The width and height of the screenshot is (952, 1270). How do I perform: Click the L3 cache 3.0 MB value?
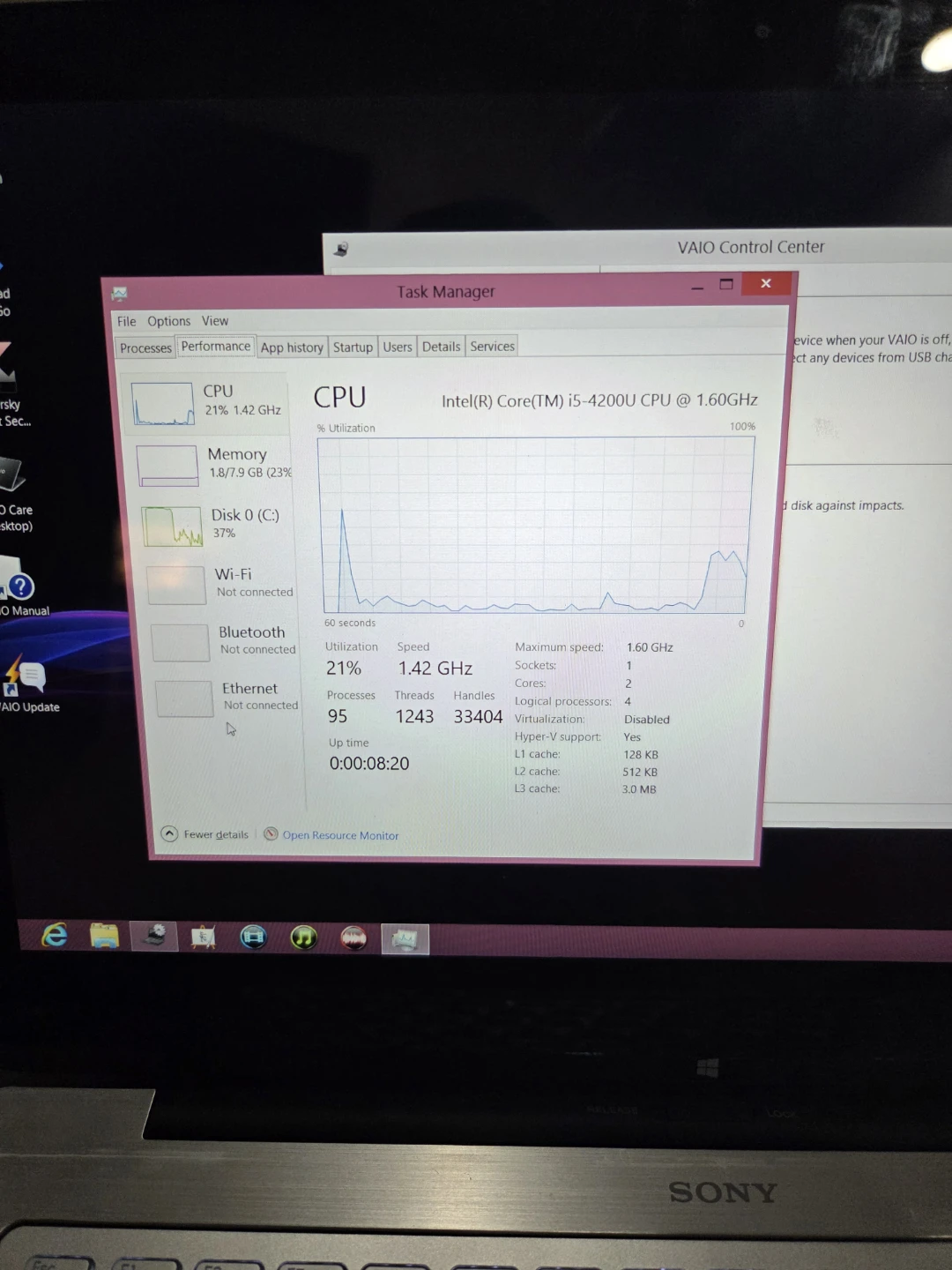click(x=639, y=789)
